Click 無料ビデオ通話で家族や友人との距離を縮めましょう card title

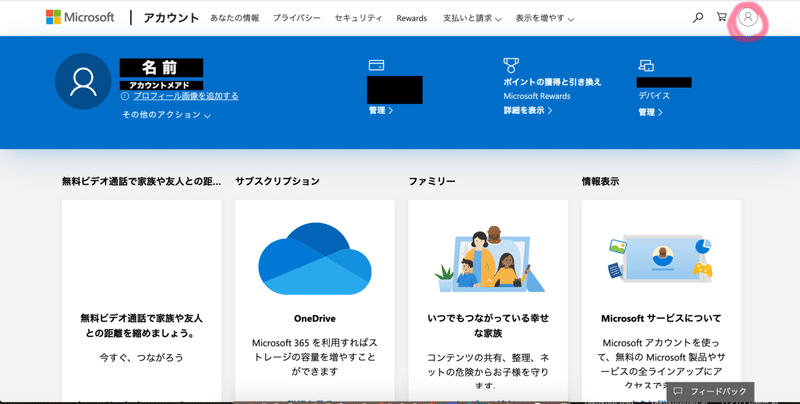click(141, 325)
